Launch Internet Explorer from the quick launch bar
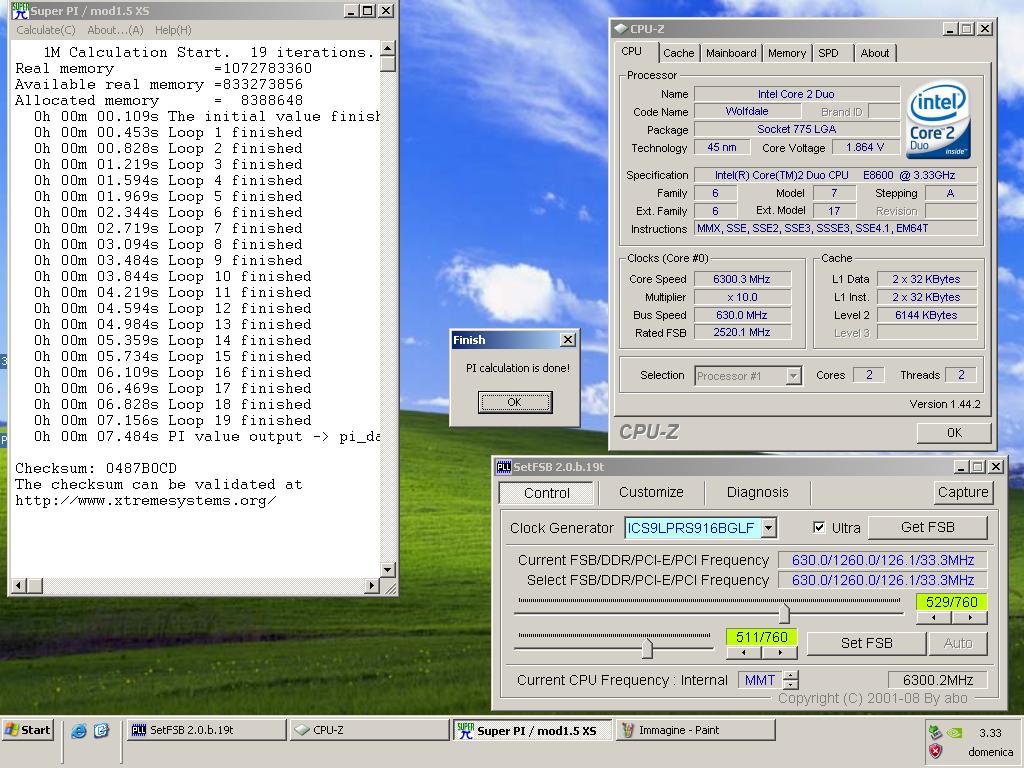 tap(79, 731)
